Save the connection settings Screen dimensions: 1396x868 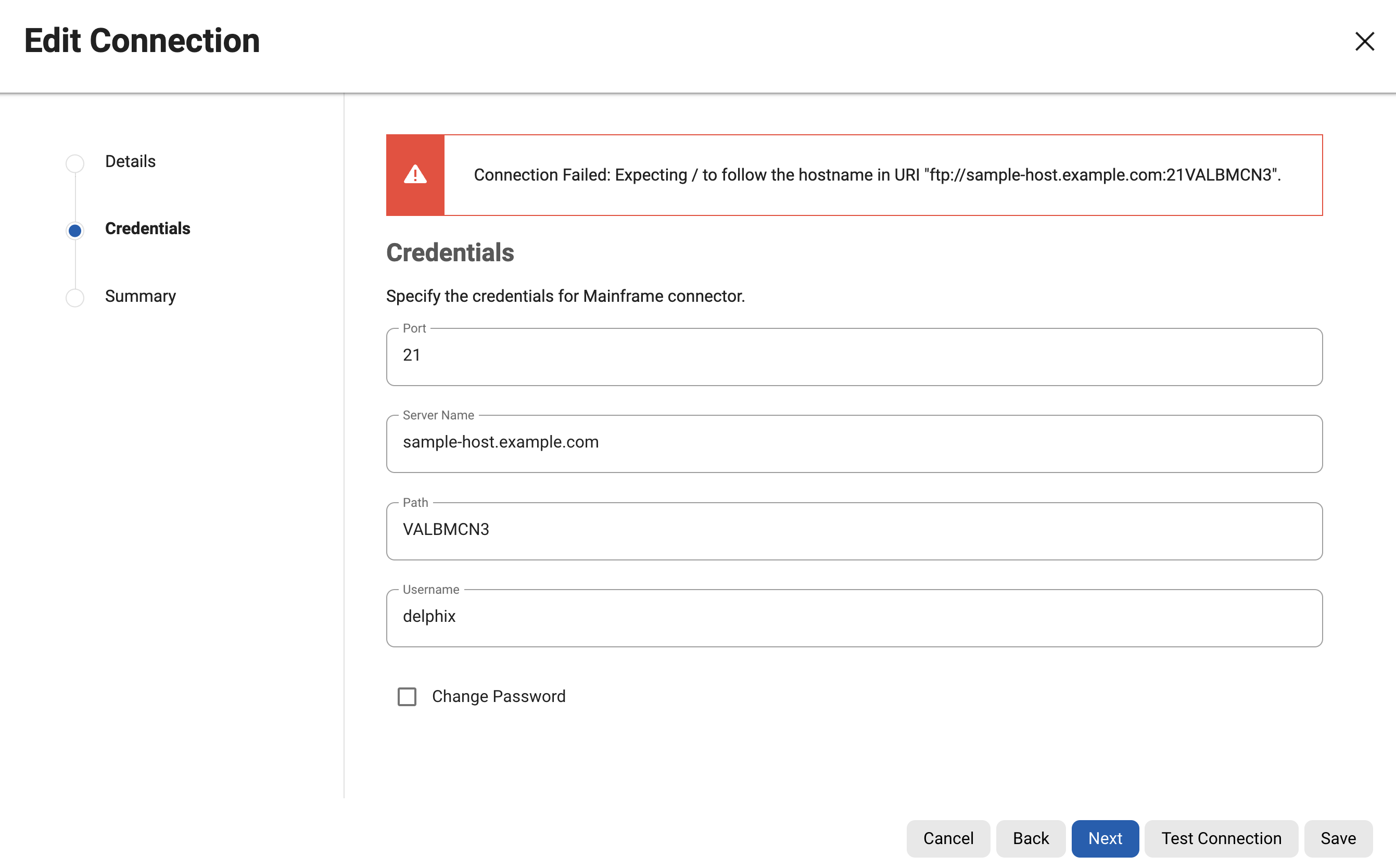coord(1337,838)
